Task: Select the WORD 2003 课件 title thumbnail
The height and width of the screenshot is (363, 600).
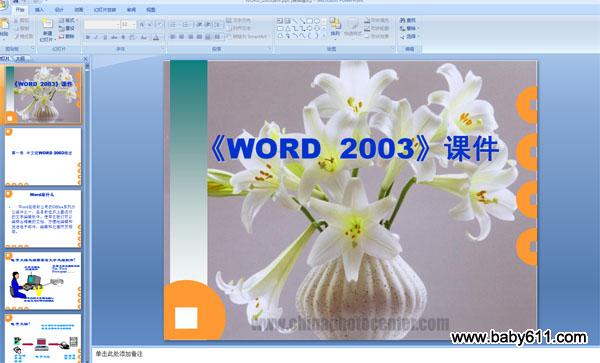Action: click(x=43, y=94)
